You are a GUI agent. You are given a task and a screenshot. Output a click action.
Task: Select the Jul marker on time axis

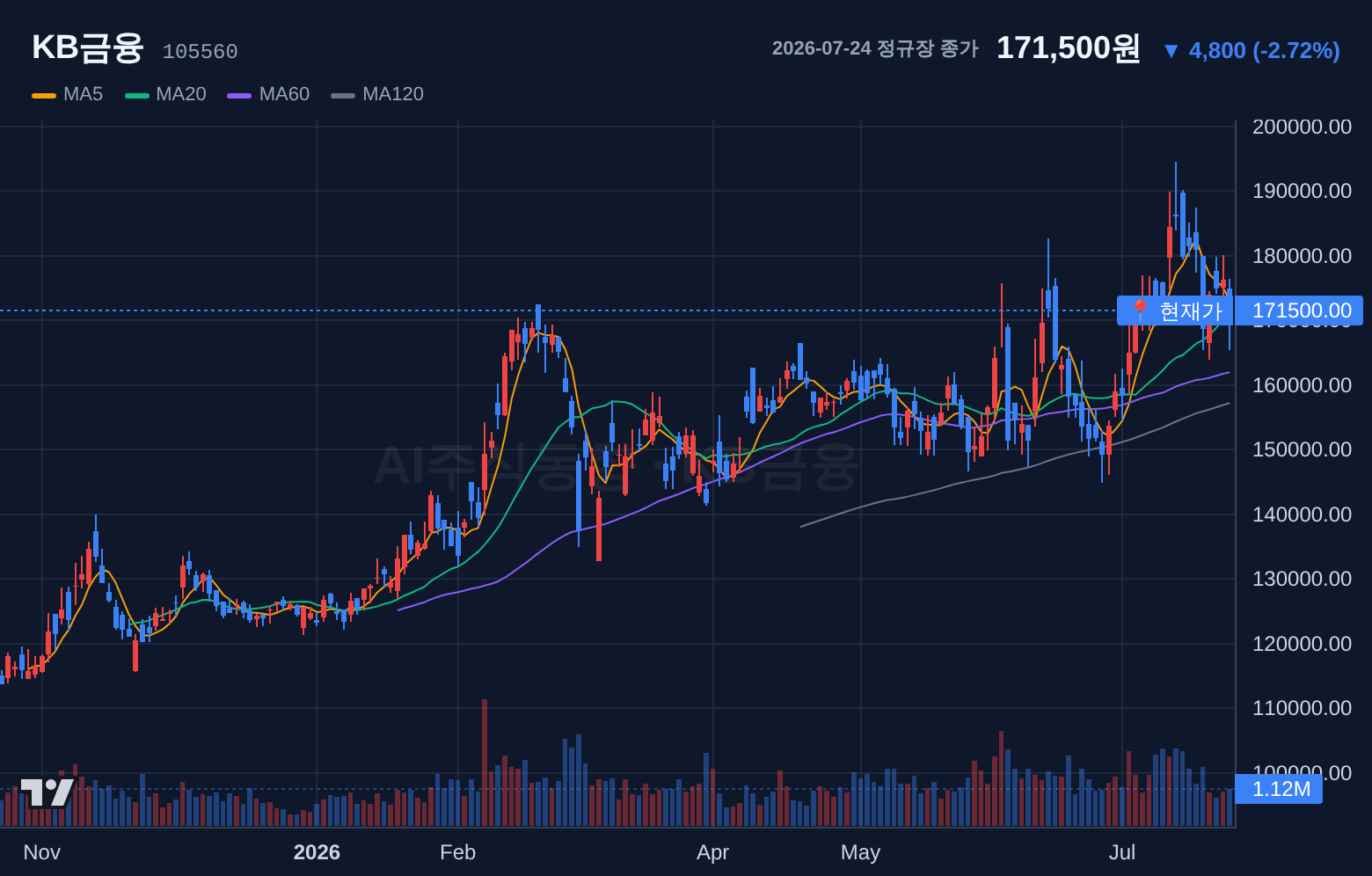click(x=1122, y=852)
